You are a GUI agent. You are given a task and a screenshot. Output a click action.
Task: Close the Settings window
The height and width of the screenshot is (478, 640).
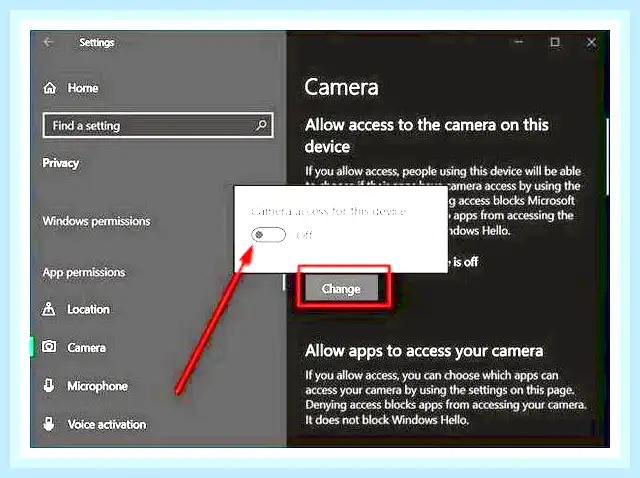click(x=591, y=42)
